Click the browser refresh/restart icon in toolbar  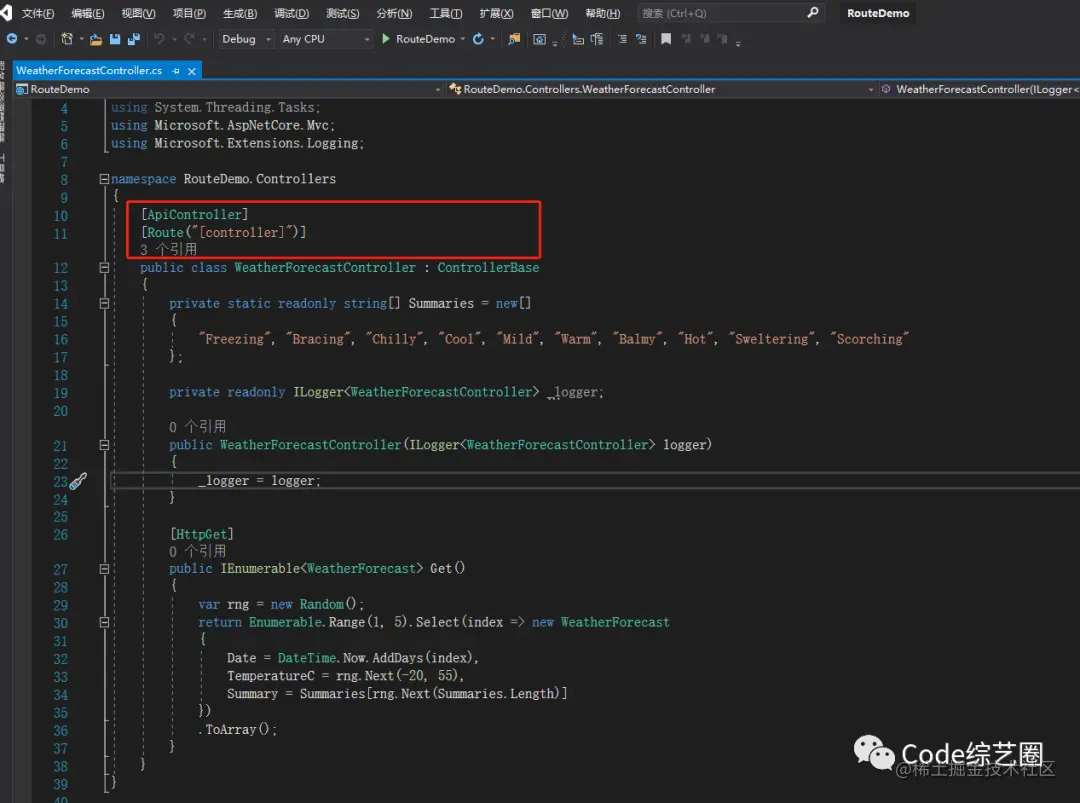478,39
